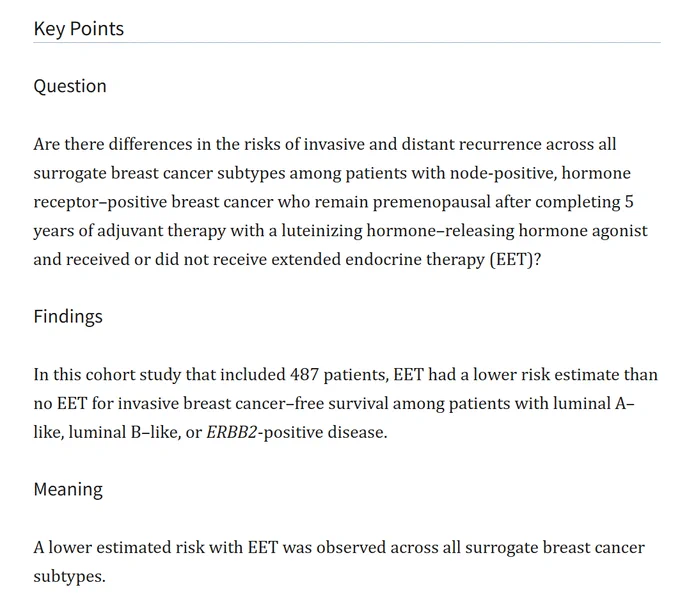Select the word premenopausal
Screen dimensions: 680x594
(431, 202)
